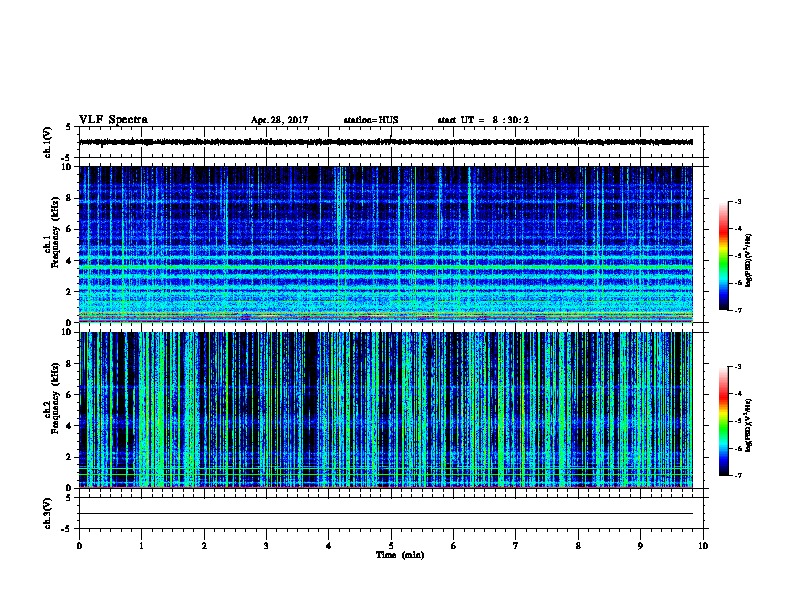792x612 pixels.
Task: Click the '6' tick on the time axis
Action: pyautogui.click(x=454, y=546)
